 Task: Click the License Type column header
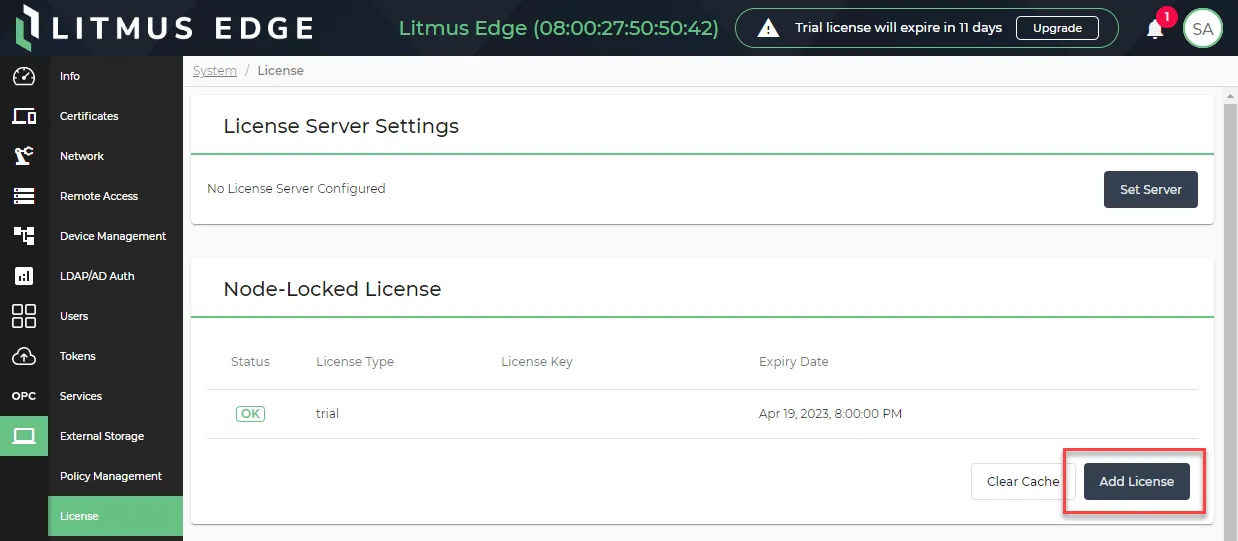(355, 362)
